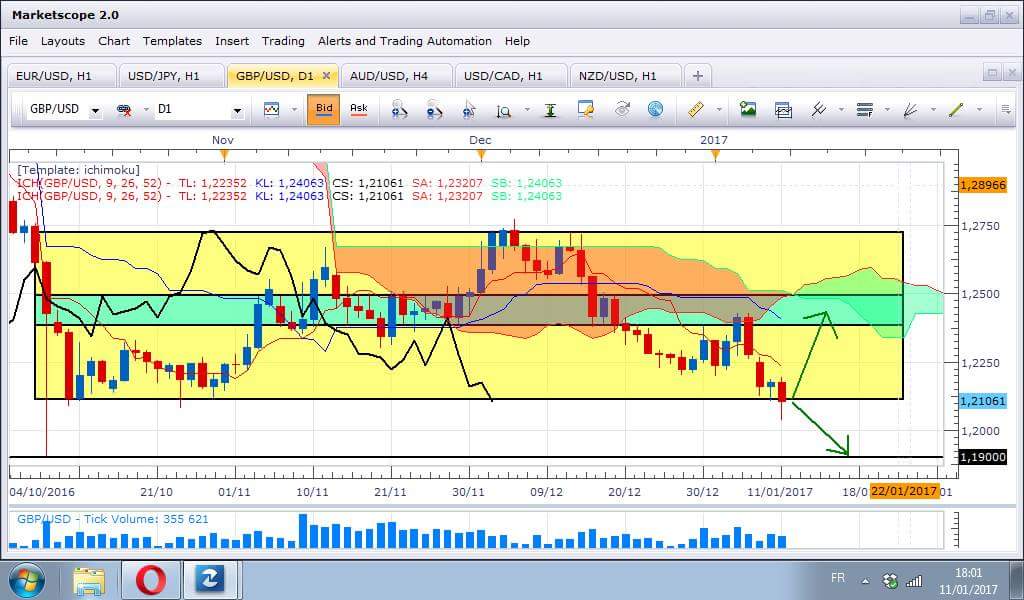
Task: Click the 1,28966 orange price label
Action: coord(982,185)
